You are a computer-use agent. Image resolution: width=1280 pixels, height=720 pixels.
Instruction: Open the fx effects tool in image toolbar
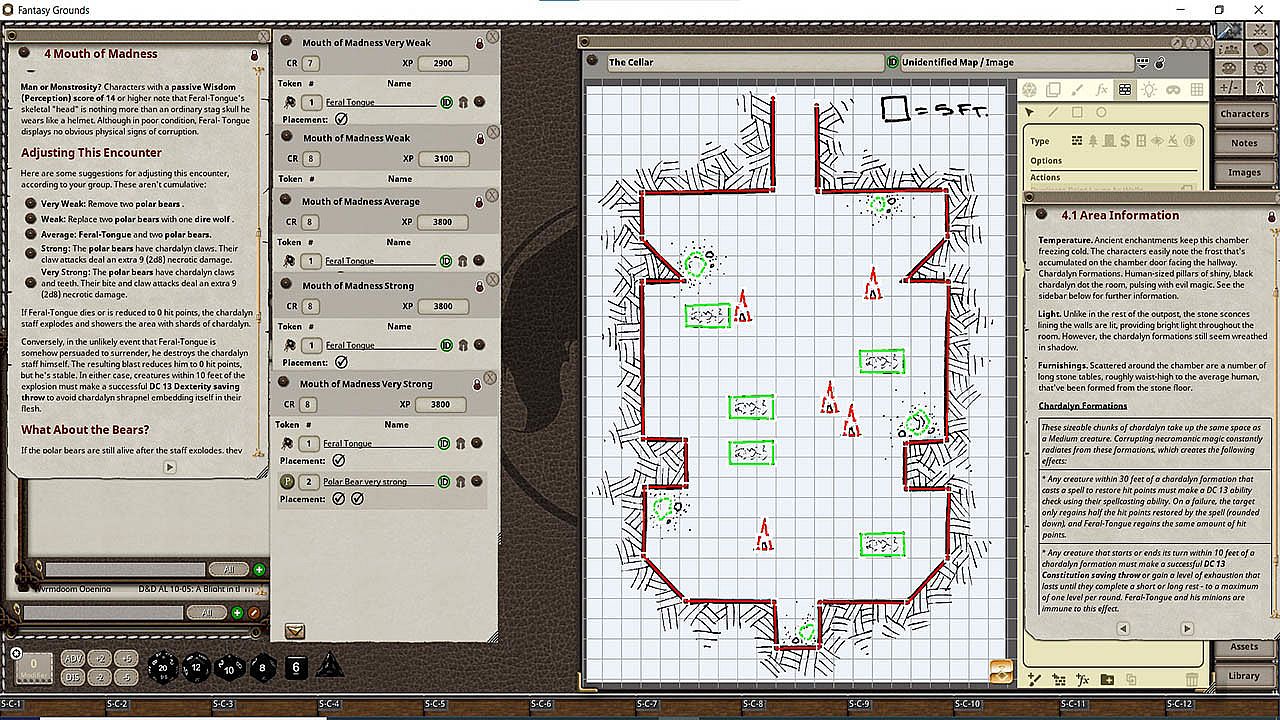pyautogui.click(x=1101, y=90)
